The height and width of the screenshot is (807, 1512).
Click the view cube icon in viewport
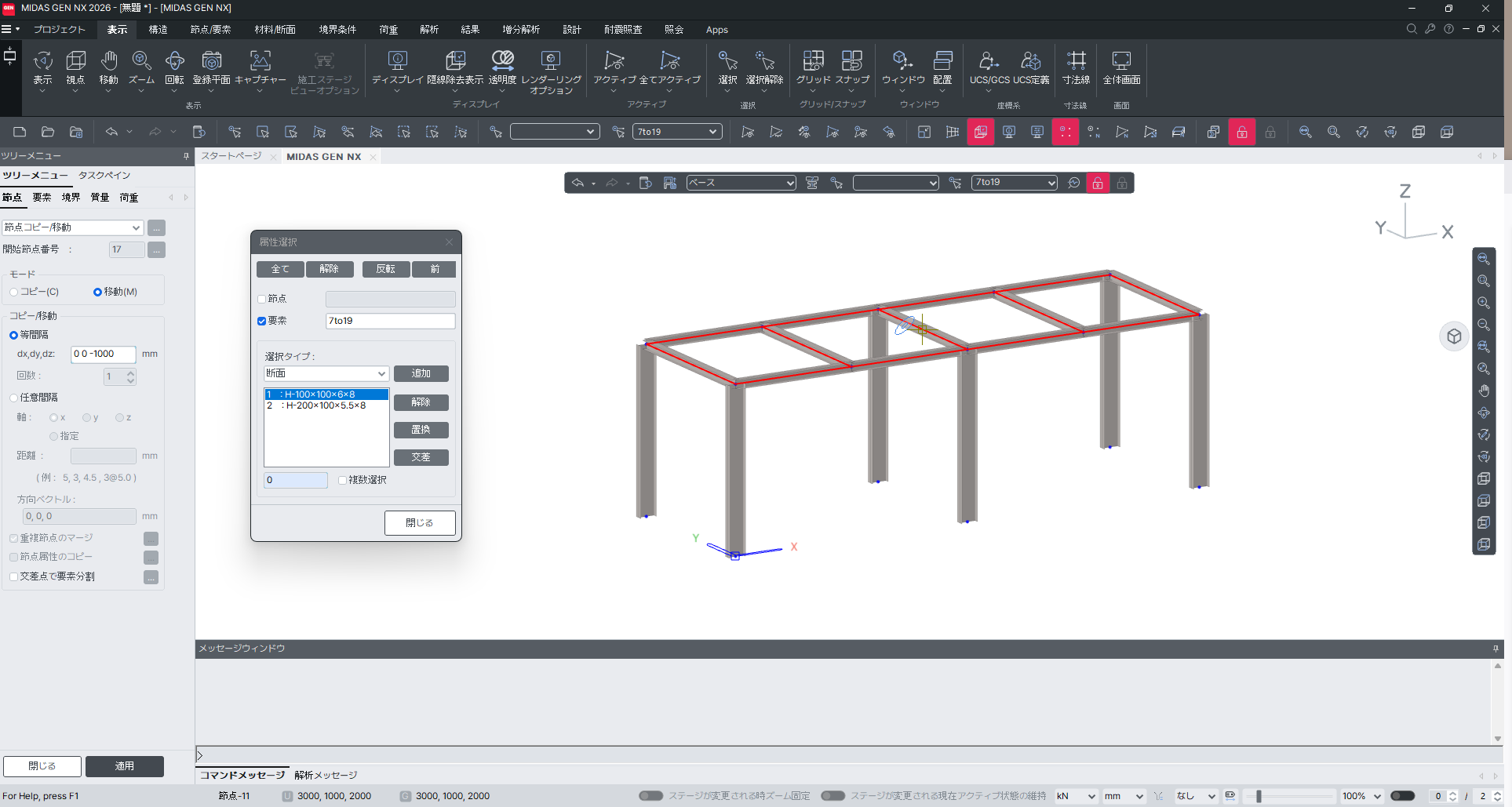pos(1454,336)
